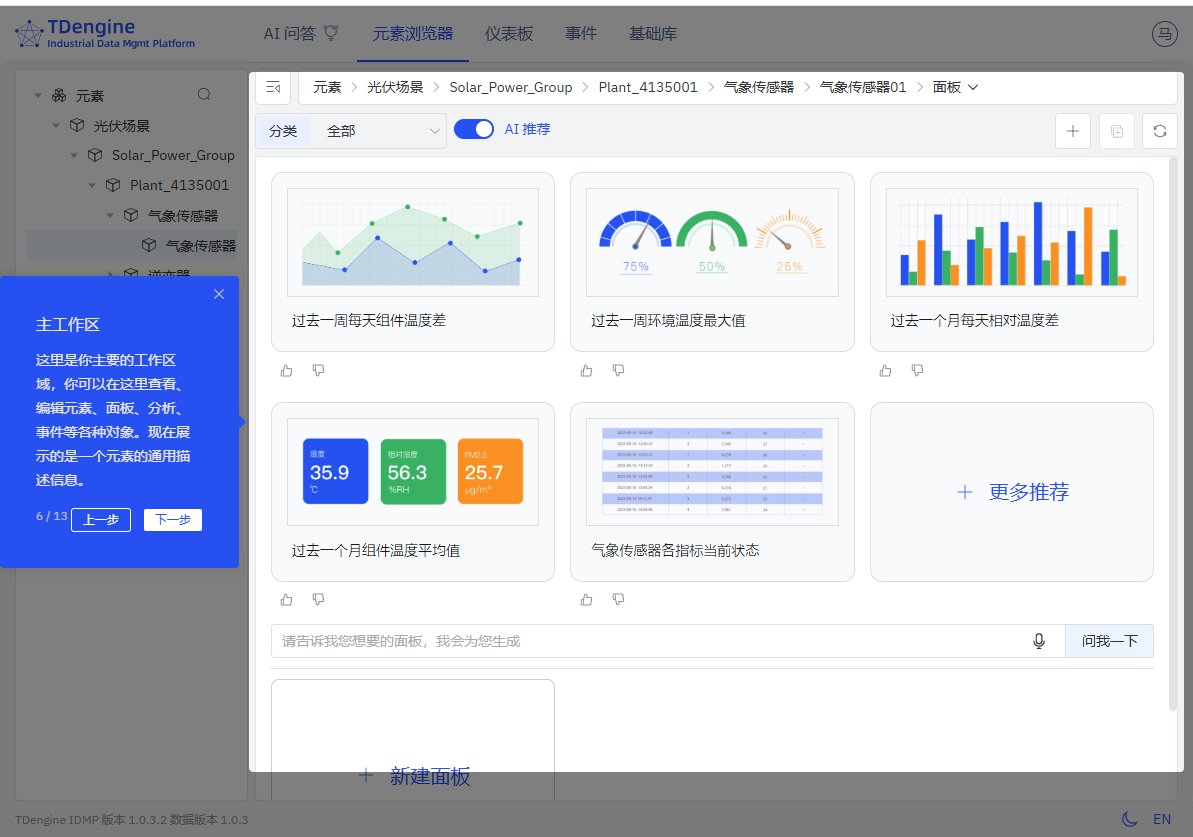The width and height of the screenshot is (1193, 837).
Task: Open the gauge thumbnail 过去一周环境温度最大值
Action: pyautogui.click(x=712, y=242)
